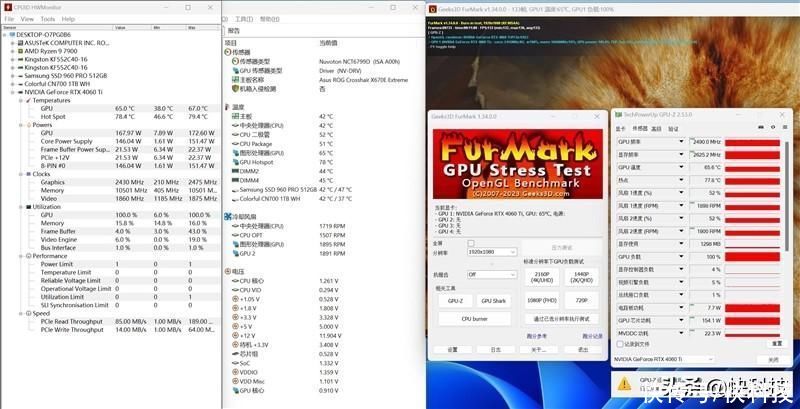This screenshot has width=800, height=409.
Task: Click the DIMM2 memory icon in AIDA64
Action: click(235, 171)
